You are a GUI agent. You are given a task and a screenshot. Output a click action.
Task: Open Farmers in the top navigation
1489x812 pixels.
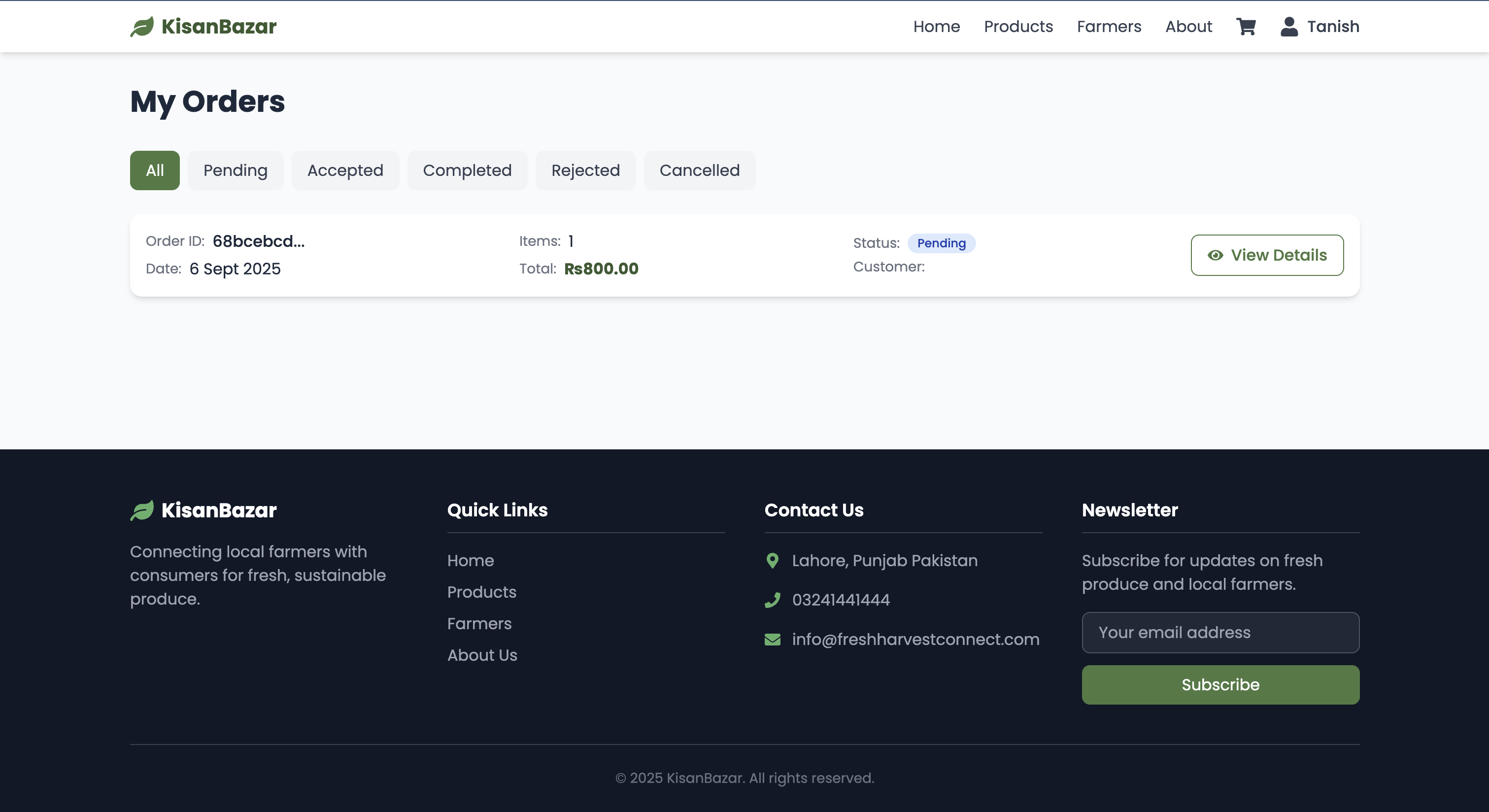(1109, 27)
